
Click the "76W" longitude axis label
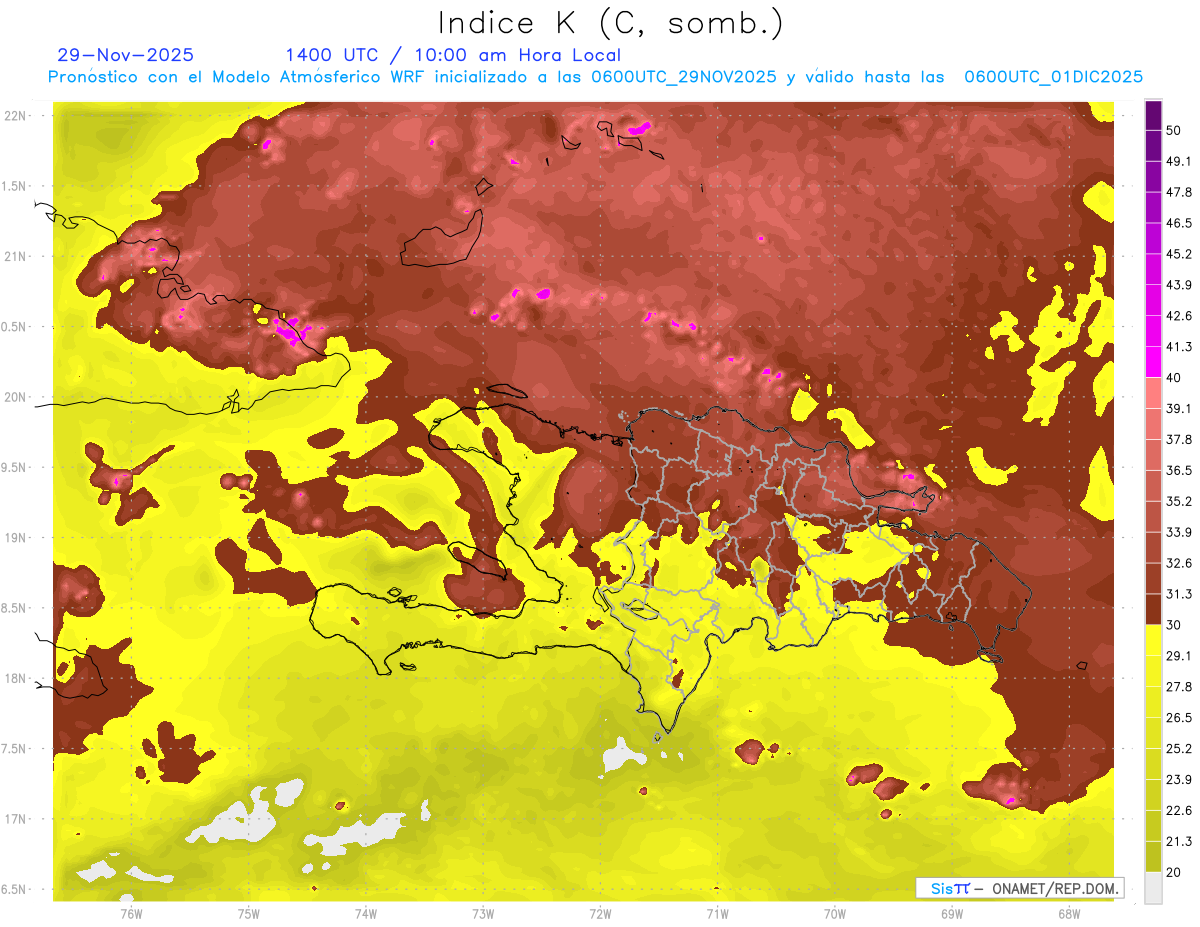[131, 913]
